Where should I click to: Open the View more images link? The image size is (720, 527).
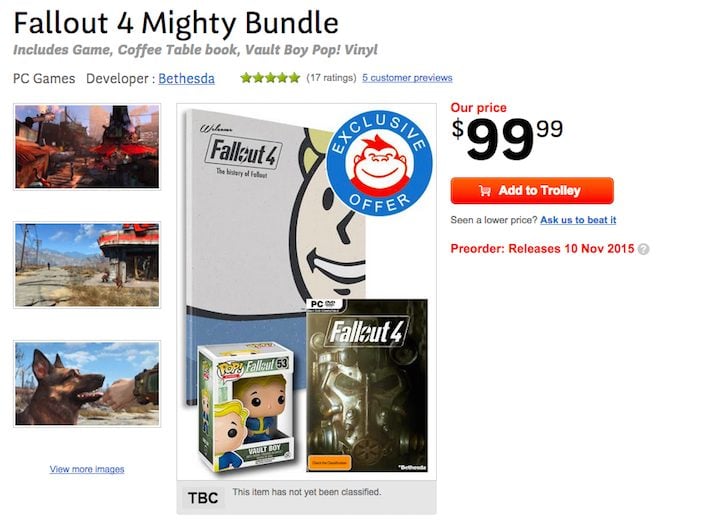tap(87, 469)
